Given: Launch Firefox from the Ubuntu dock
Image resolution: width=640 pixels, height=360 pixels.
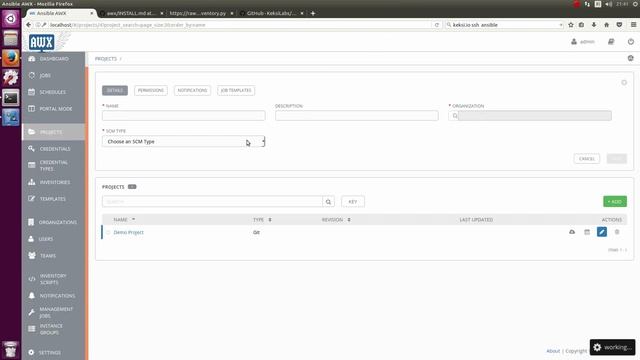Looking at the screenshot, I should click(x=11, y=58).
